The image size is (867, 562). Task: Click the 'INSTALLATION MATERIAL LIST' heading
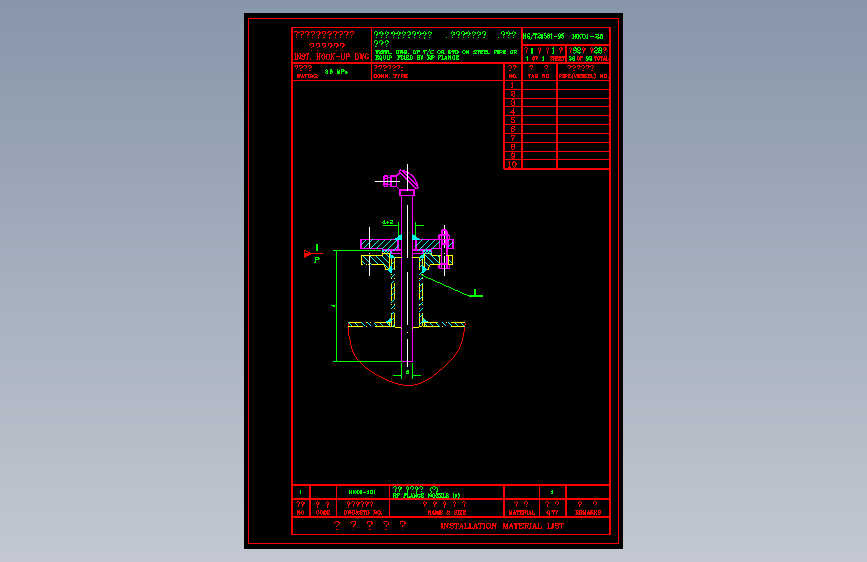[x=502, y=526]
